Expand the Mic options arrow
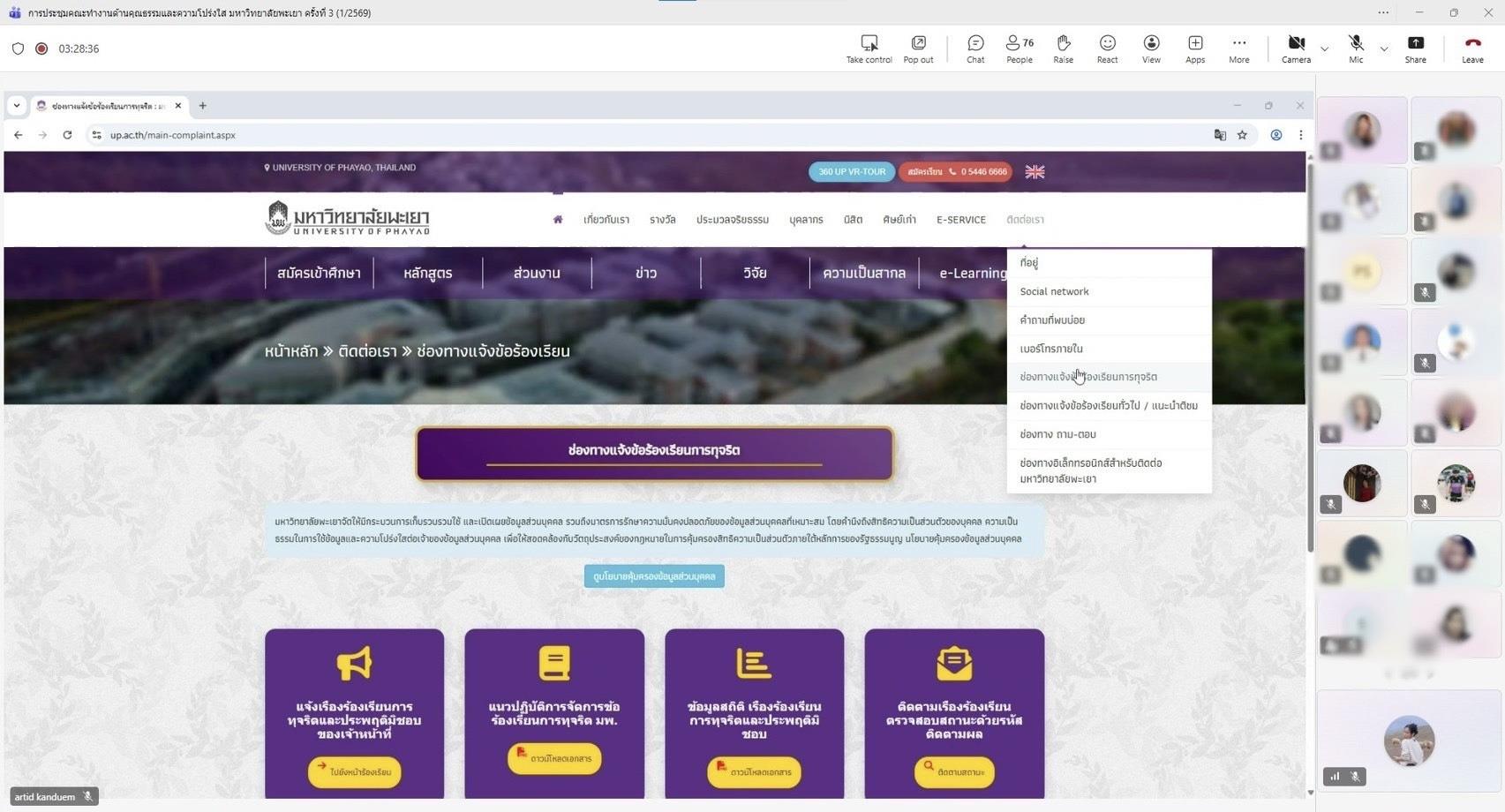Screen dimensions: 1505x812 coord(1383,49)
